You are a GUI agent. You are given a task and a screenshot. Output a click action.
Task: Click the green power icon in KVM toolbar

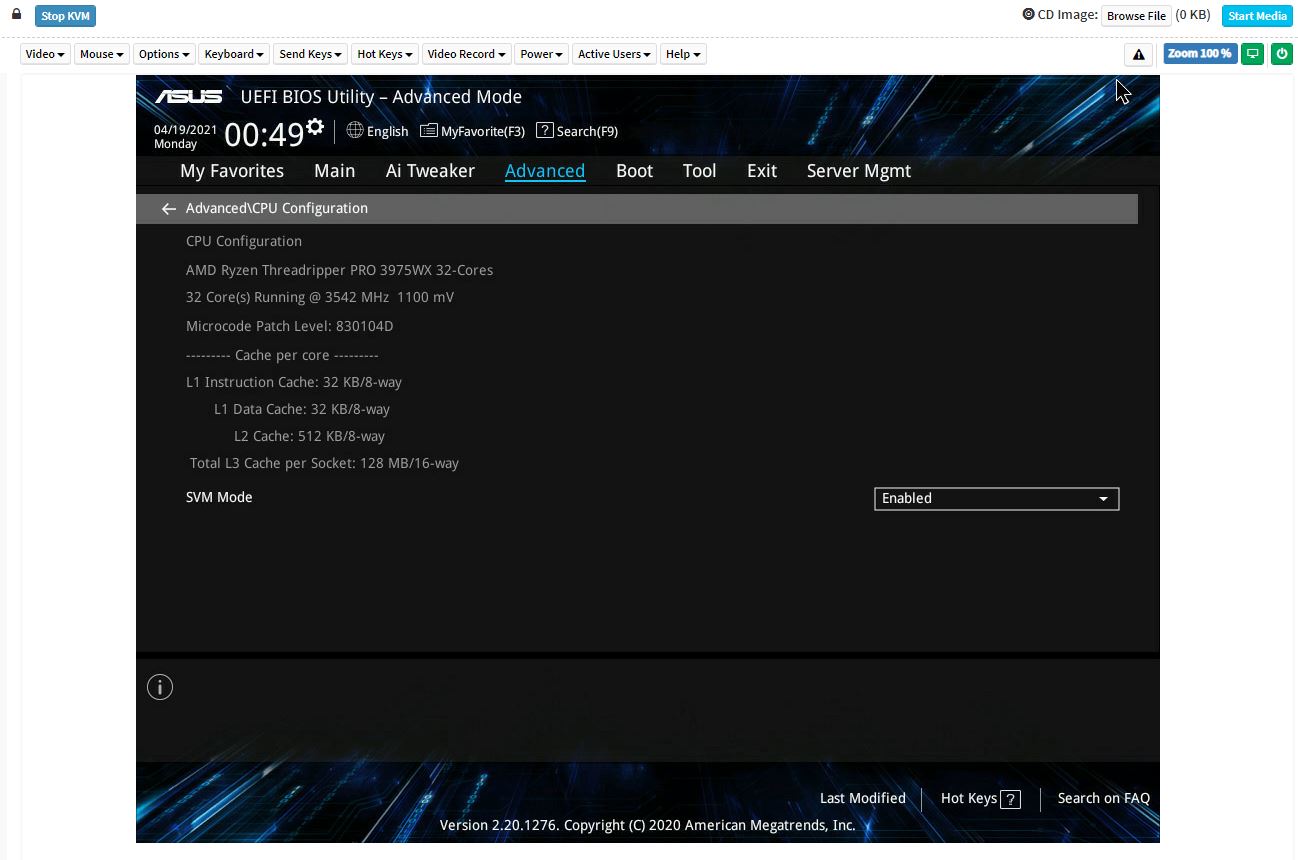(1281, 54)
